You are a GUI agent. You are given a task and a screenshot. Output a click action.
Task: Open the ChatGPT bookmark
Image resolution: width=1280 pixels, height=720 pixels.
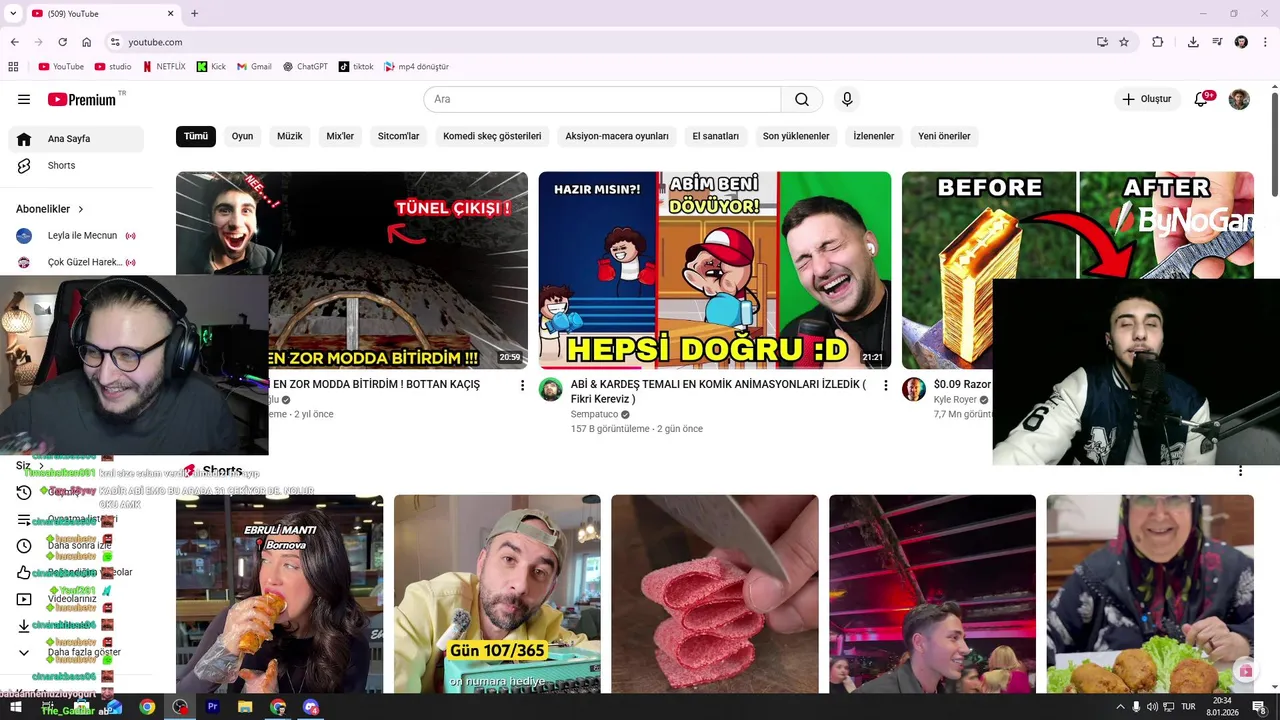tap(305, 67)
